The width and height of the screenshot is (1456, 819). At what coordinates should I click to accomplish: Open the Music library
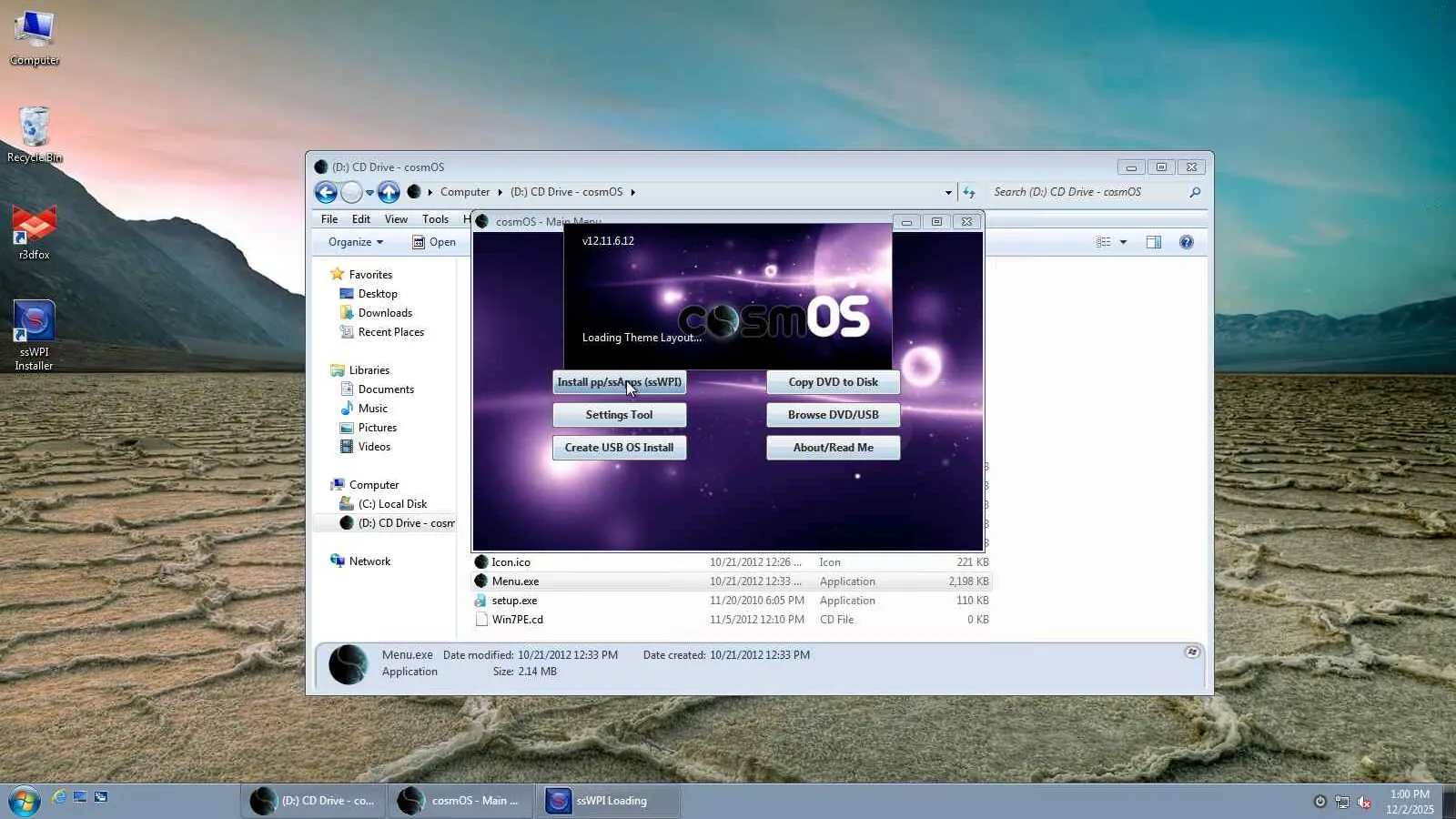pos(364,409)
